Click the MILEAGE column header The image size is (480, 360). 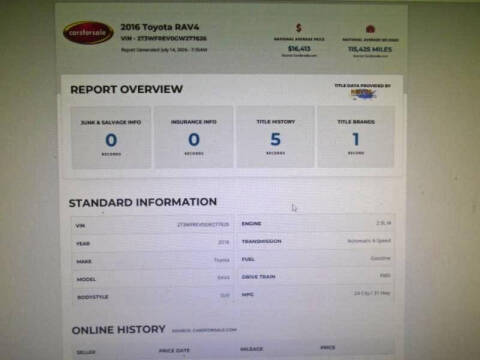(252, 349)
